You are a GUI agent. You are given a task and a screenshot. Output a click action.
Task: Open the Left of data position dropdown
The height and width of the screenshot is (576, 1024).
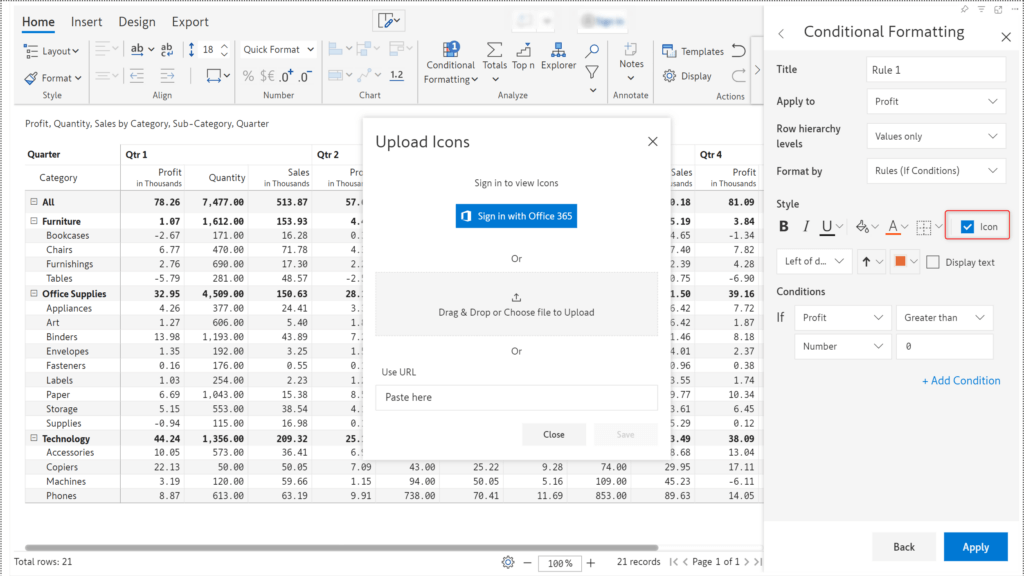(x=814, y=261)
